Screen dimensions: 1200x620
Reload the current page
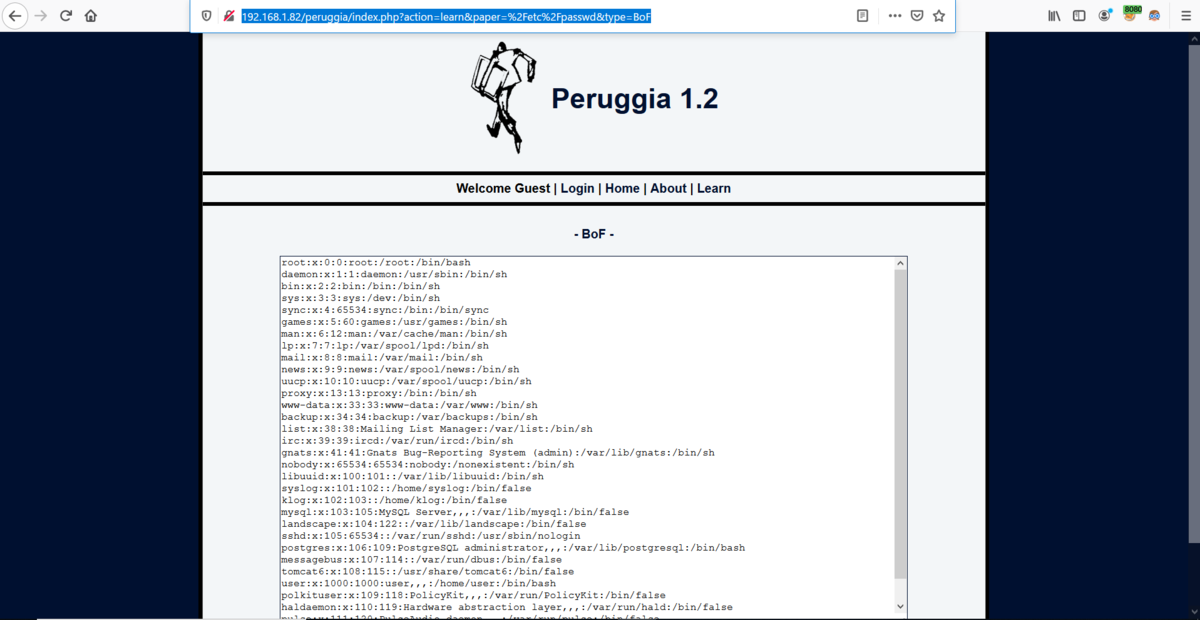pyautogui.click(x=66, y=16)
